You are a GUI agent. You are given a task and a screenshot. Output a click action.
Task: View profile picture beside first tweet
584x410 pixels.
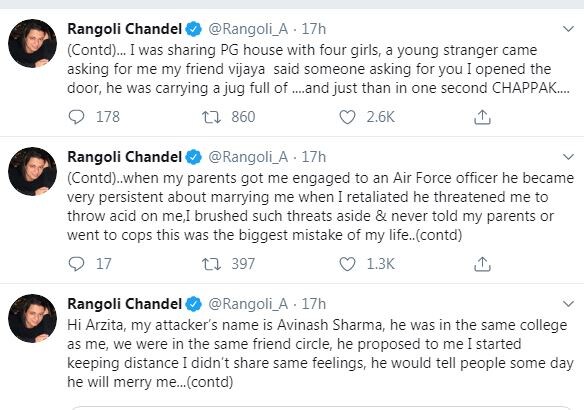point(32,43)
